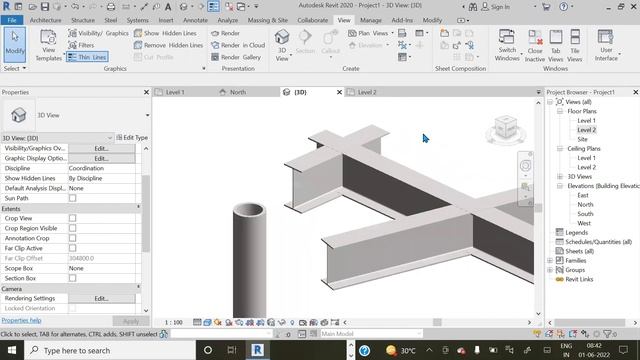
Task: Toggle Crop Region Visible checkbox
Action: point(72,228)
